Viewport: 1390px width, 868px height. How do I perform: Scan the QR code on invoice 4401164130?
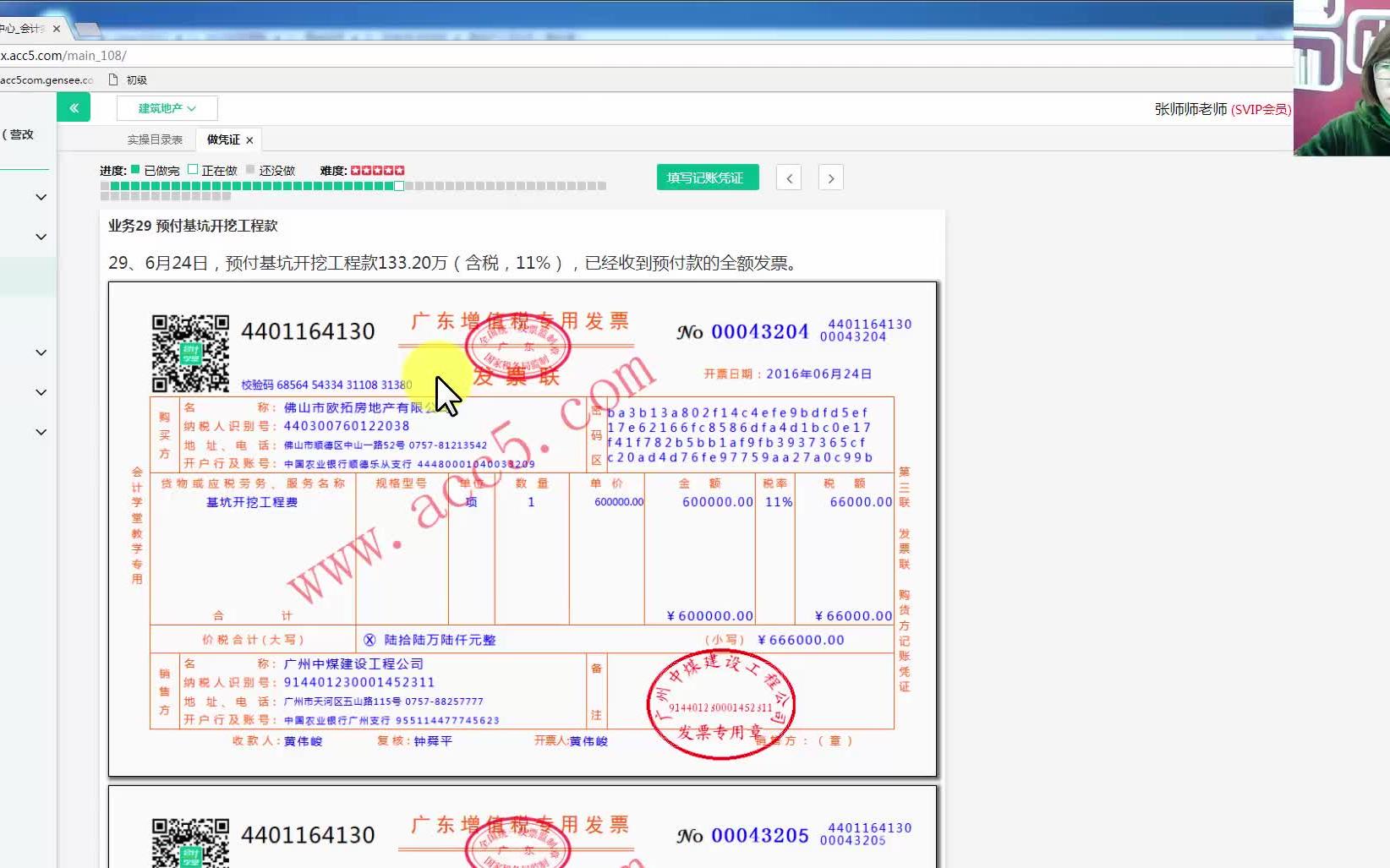(x=190, y=353)
